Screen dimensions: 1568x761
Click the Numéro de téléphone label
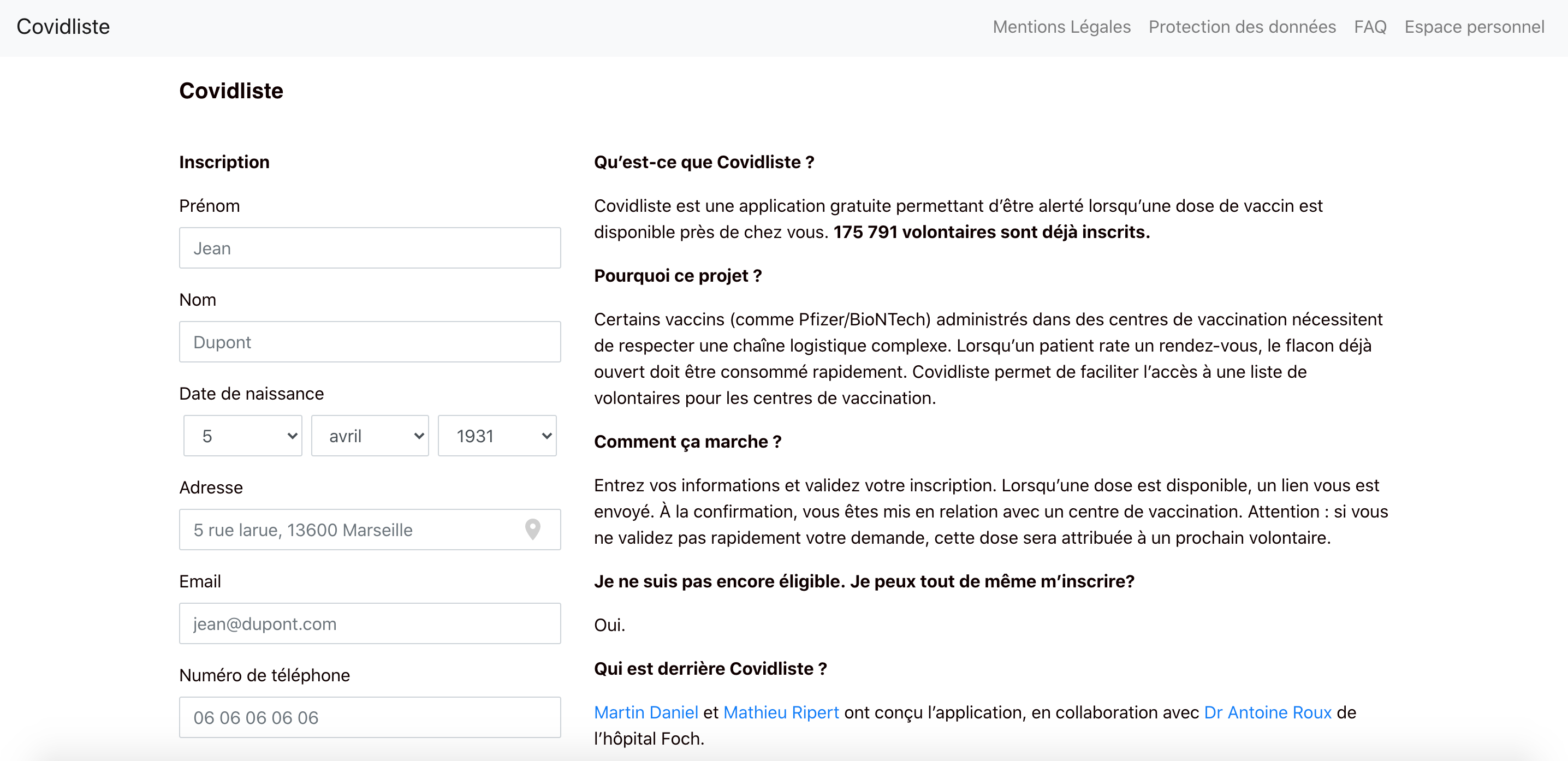pyautogui.click(x=264, y=675)
